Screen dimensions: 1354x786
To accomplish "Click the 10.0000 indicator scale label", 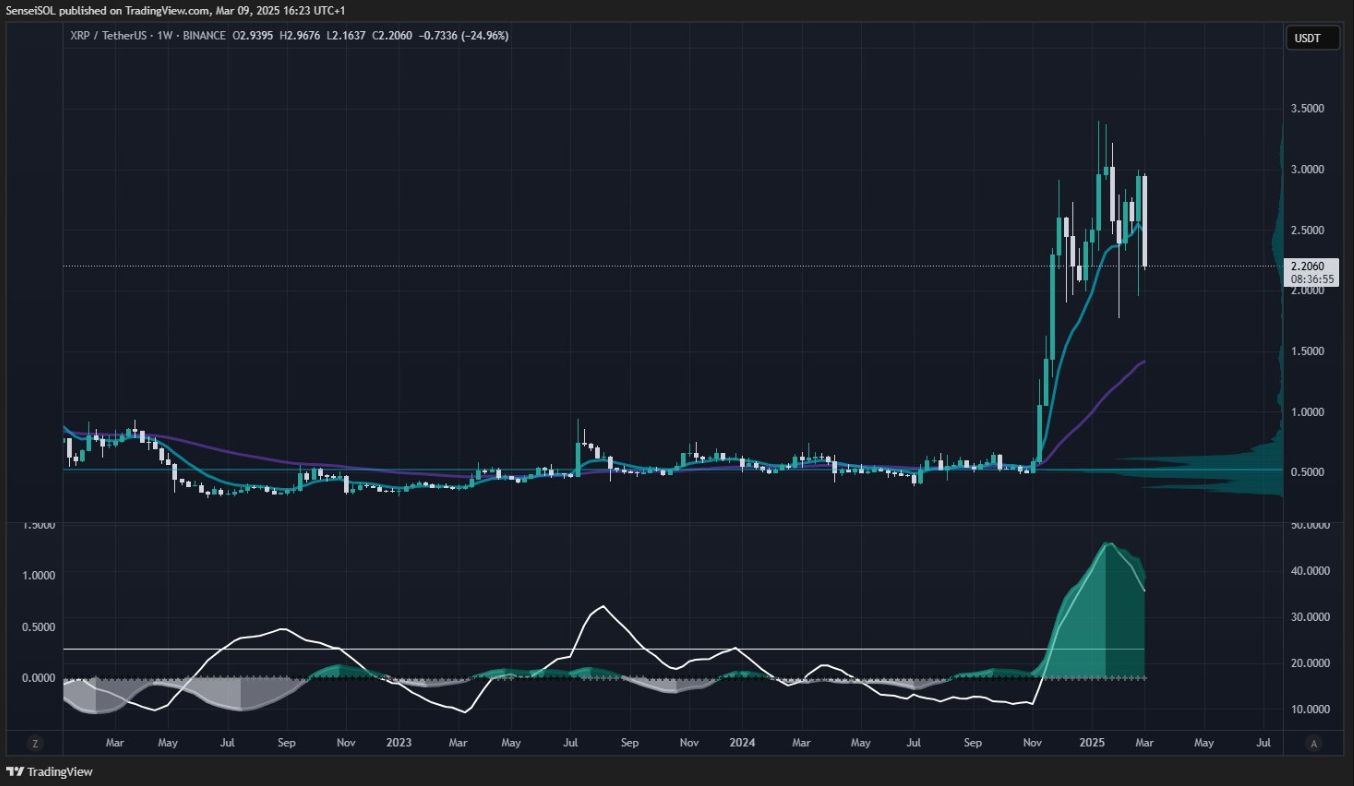I will [x=1308, y=709].
